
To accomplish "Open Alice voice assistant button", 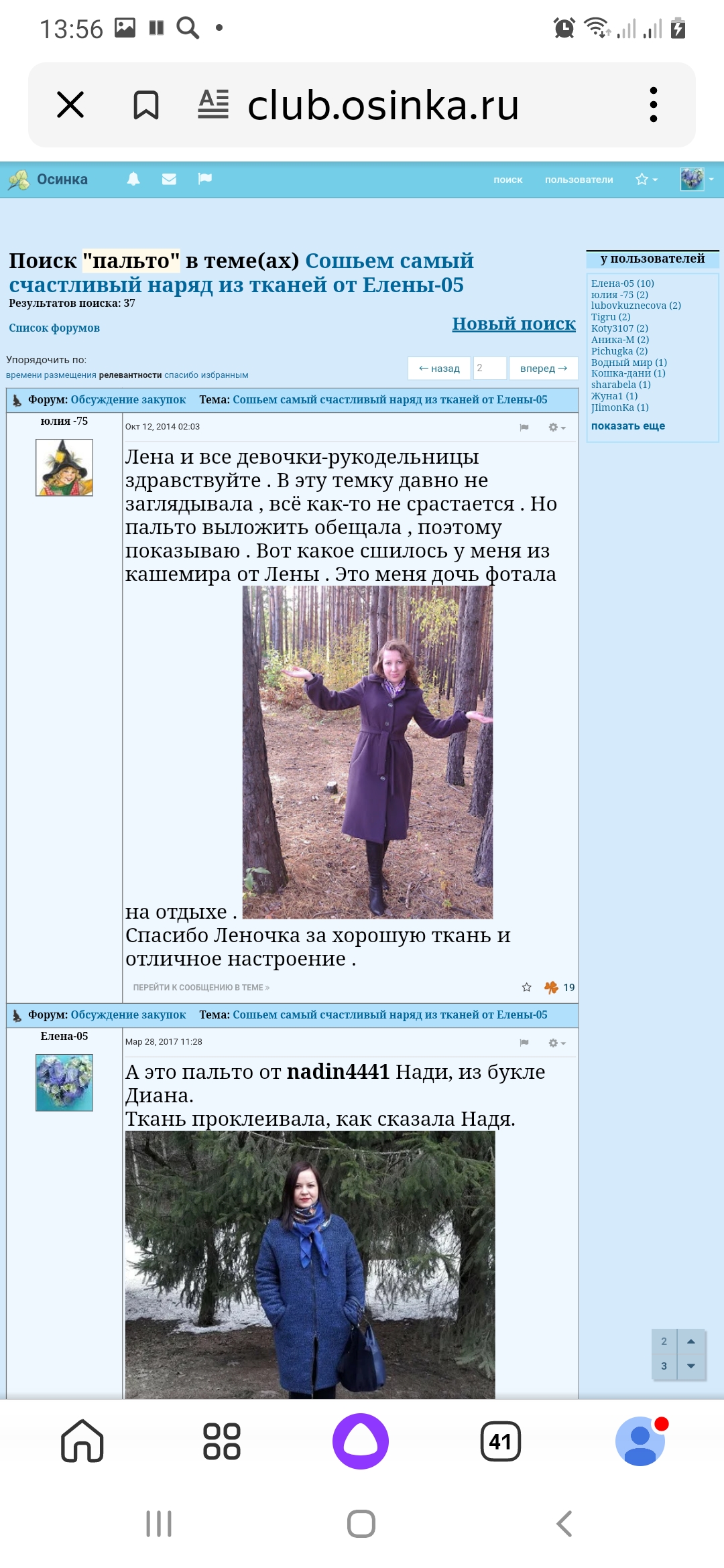I will pos(361,1441).
